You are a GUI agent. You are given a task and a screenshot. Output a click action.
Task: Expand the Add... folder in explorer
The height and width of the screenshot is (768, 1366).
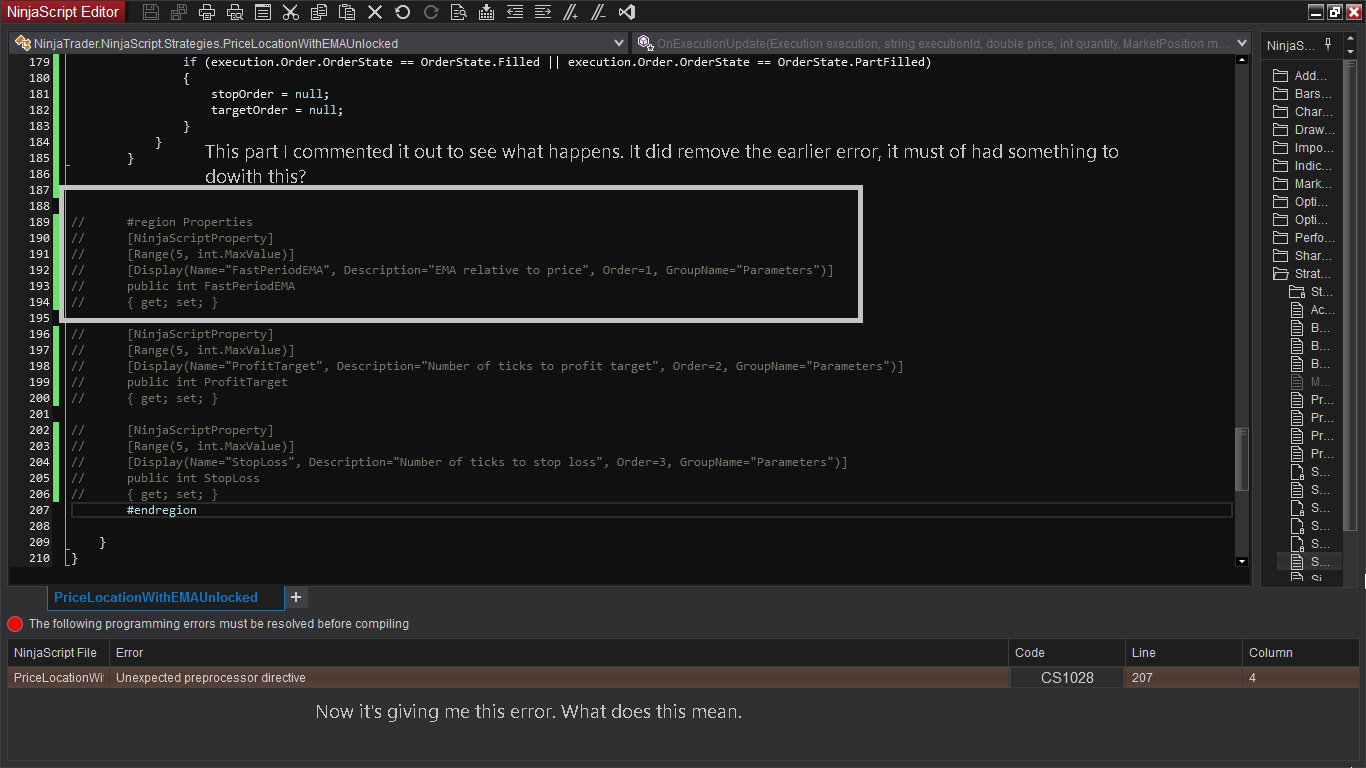[x=1300, y=76]
